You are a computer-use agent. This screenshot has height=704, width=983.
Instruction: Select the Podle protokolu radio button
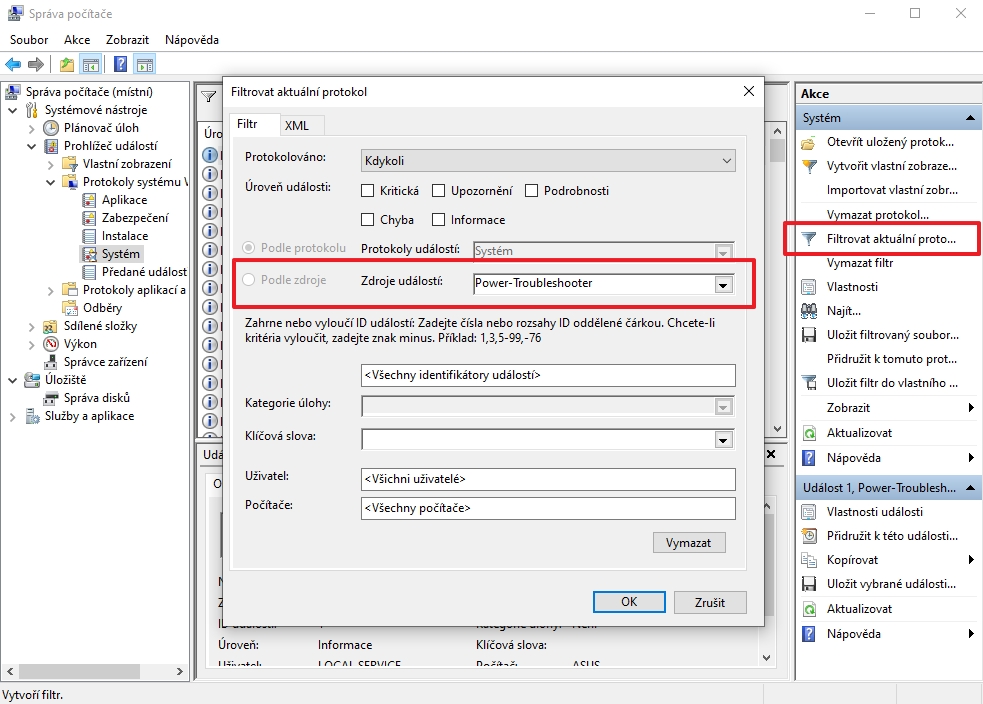249,248
